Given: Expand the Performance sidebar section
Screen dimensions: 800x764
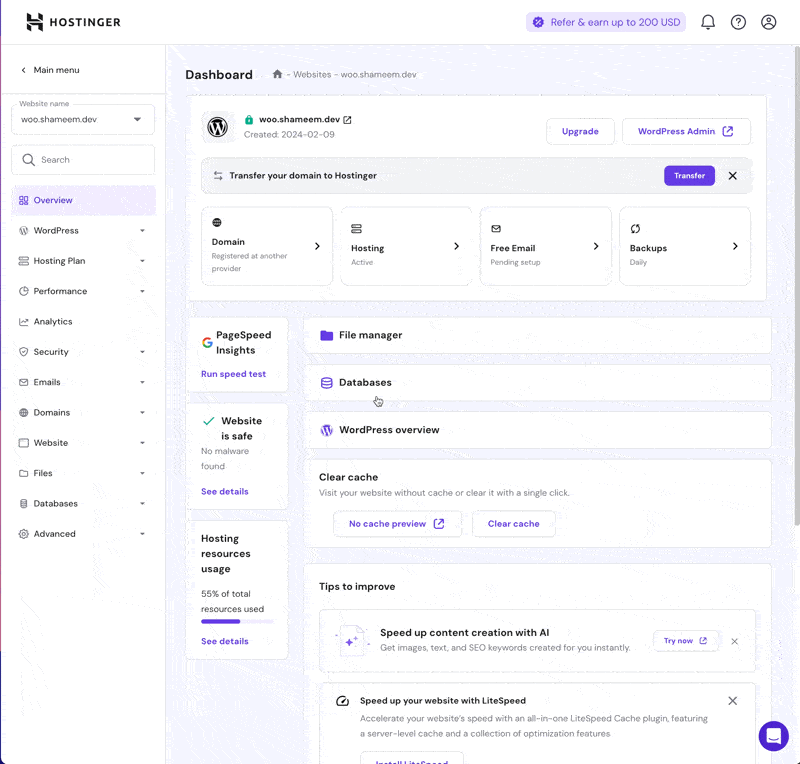Looking at the screenshot, I should (142, 291).
